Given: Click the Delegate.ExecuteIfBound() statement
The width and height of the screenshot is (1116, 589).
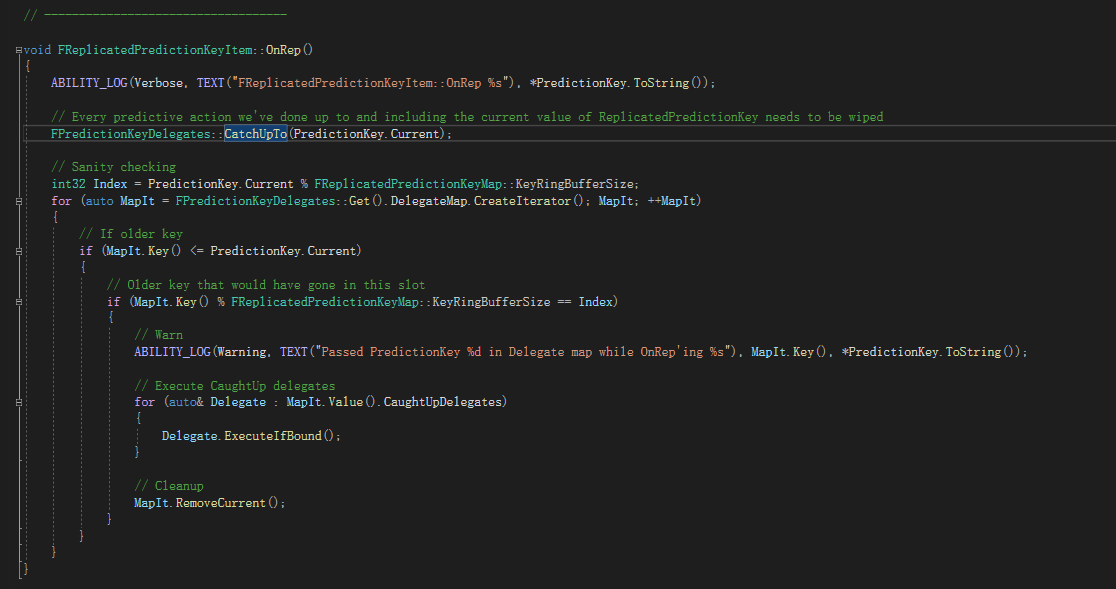Looking at the screenshot, I should [x=250, y=435].
